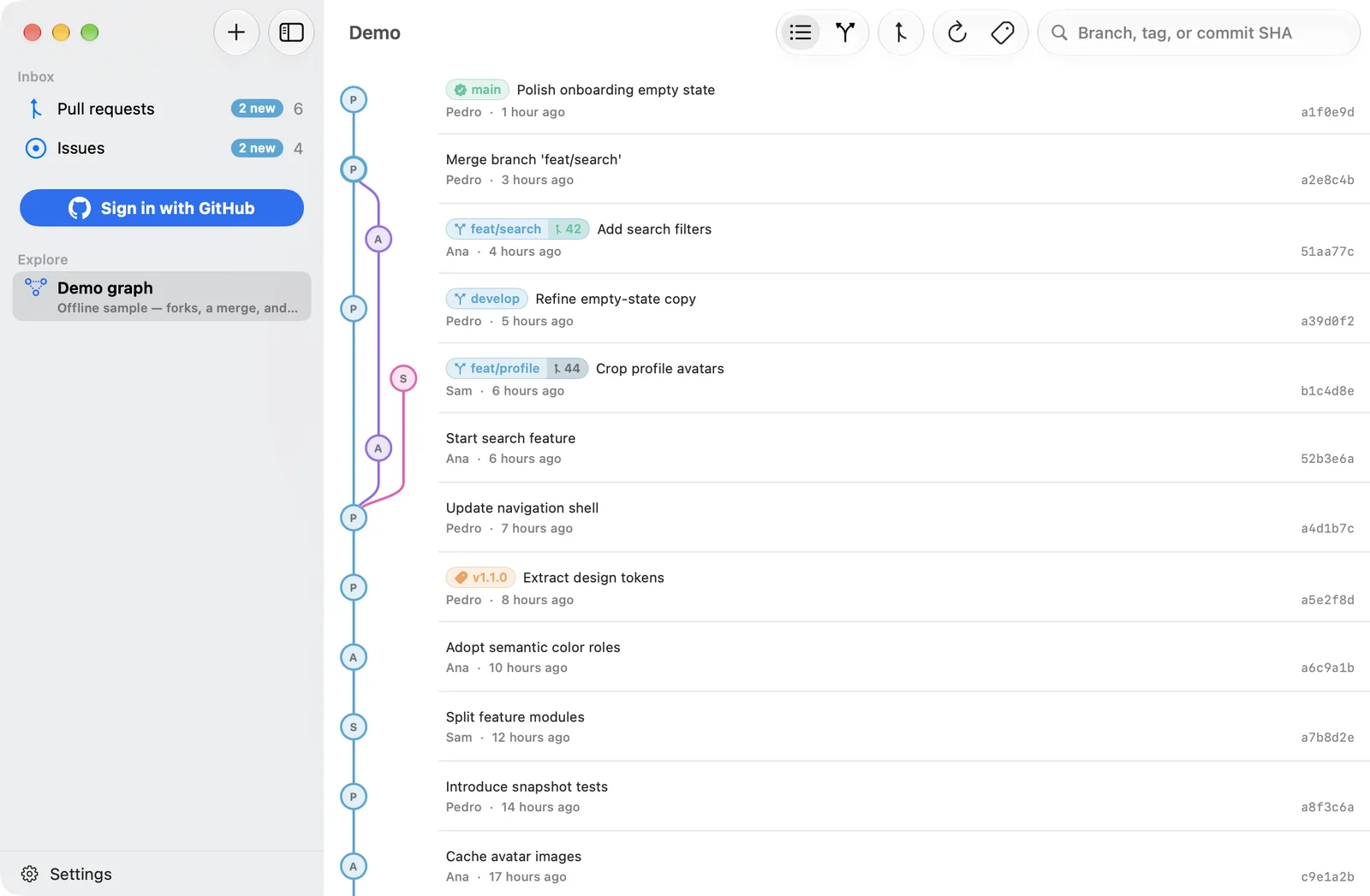
Task: Click the PR 42 badge
Action: (569, 229)
